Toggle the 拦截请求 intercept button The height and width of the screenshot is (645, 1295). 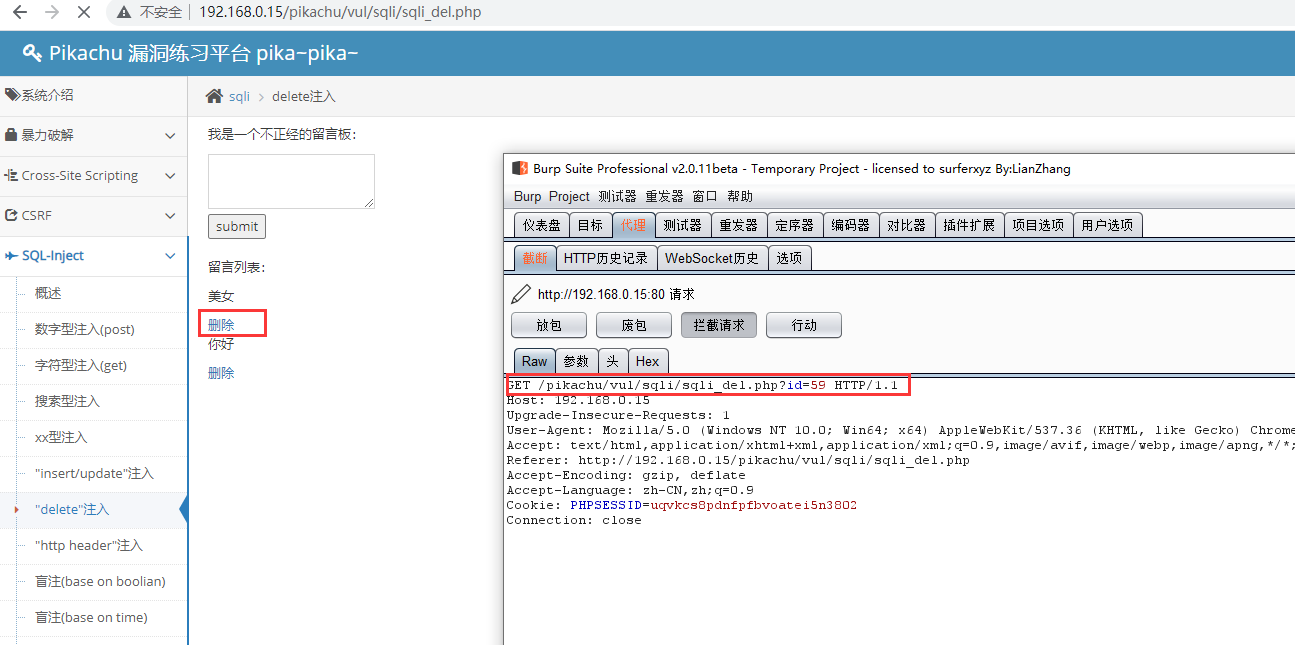tap(719, 325)
